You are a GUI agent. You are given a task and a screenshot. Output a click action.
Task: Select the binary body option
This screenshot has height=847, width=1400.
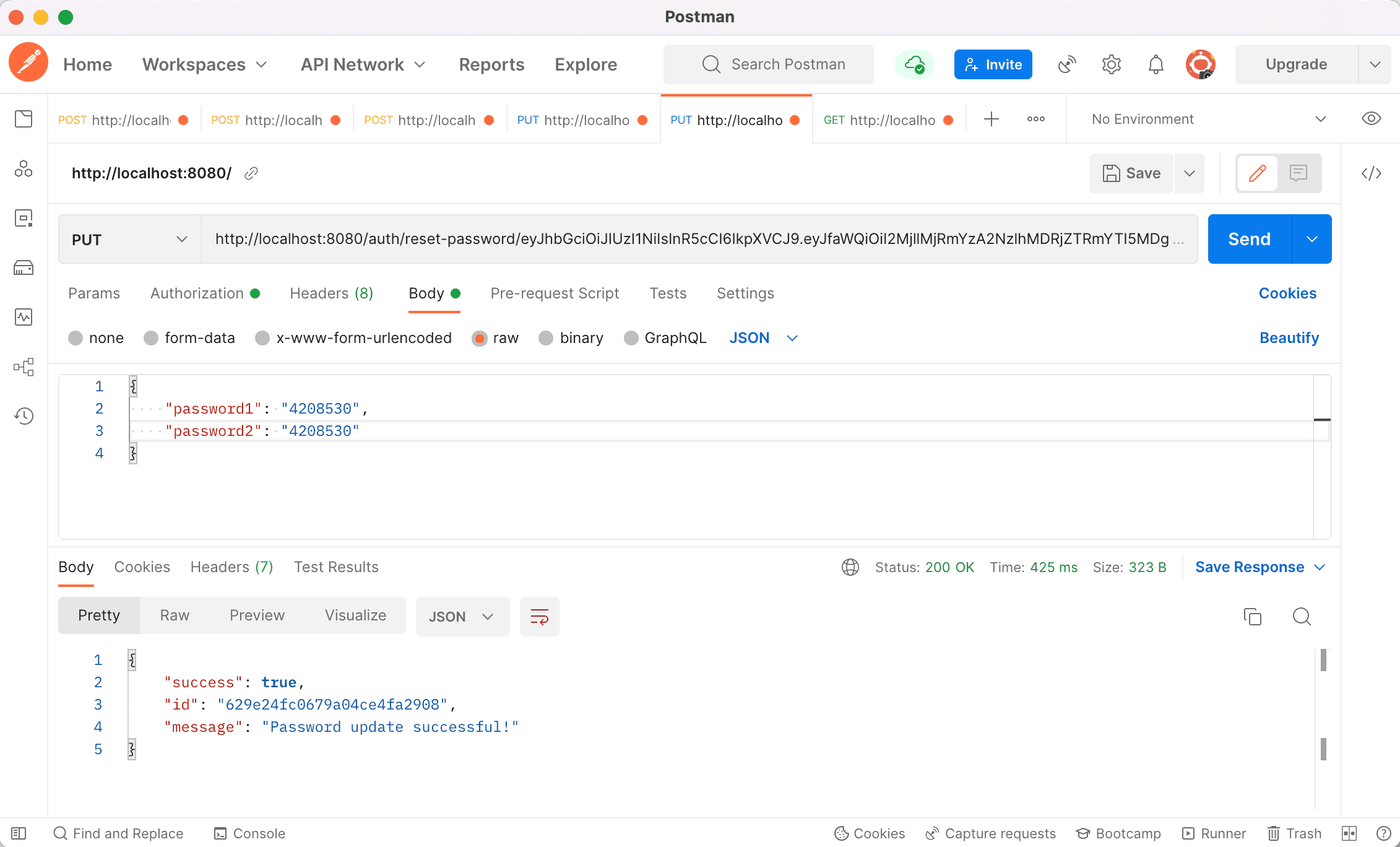pos(546,338)
